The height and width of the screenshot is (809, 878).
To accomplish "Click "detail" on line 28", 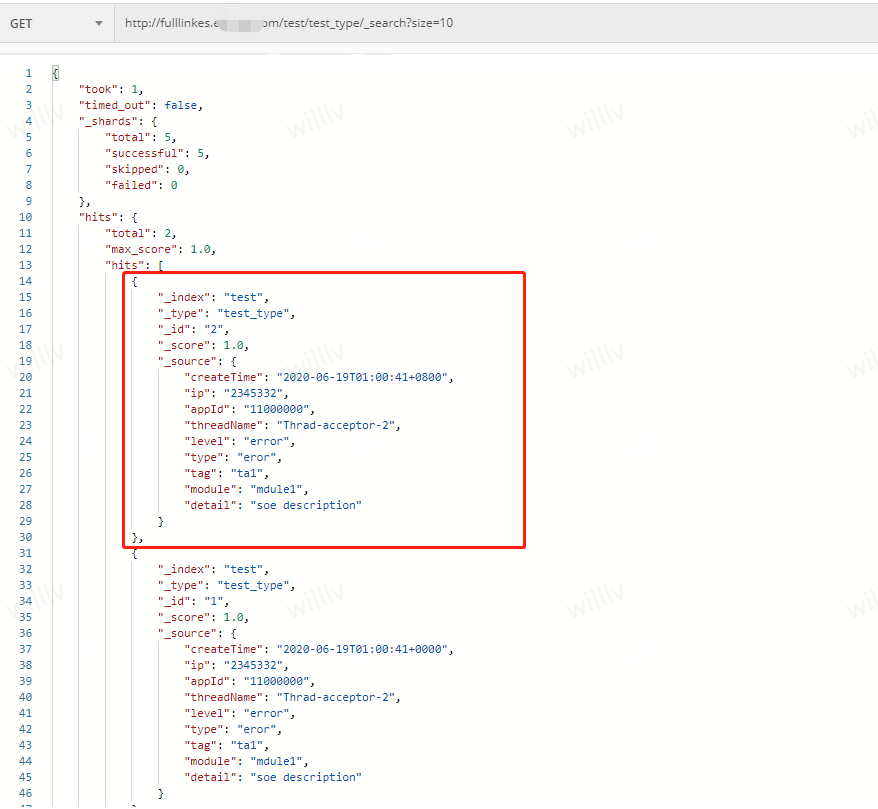I will pos(211,505).
